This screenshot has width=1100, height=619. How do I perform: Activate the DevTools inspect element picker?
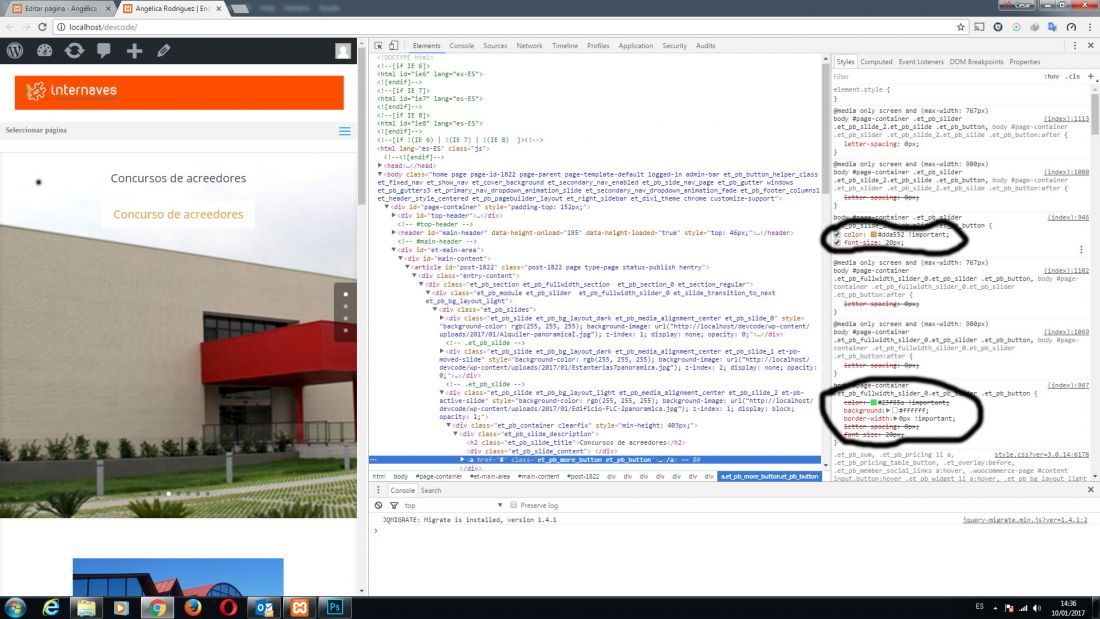(378, 46)
